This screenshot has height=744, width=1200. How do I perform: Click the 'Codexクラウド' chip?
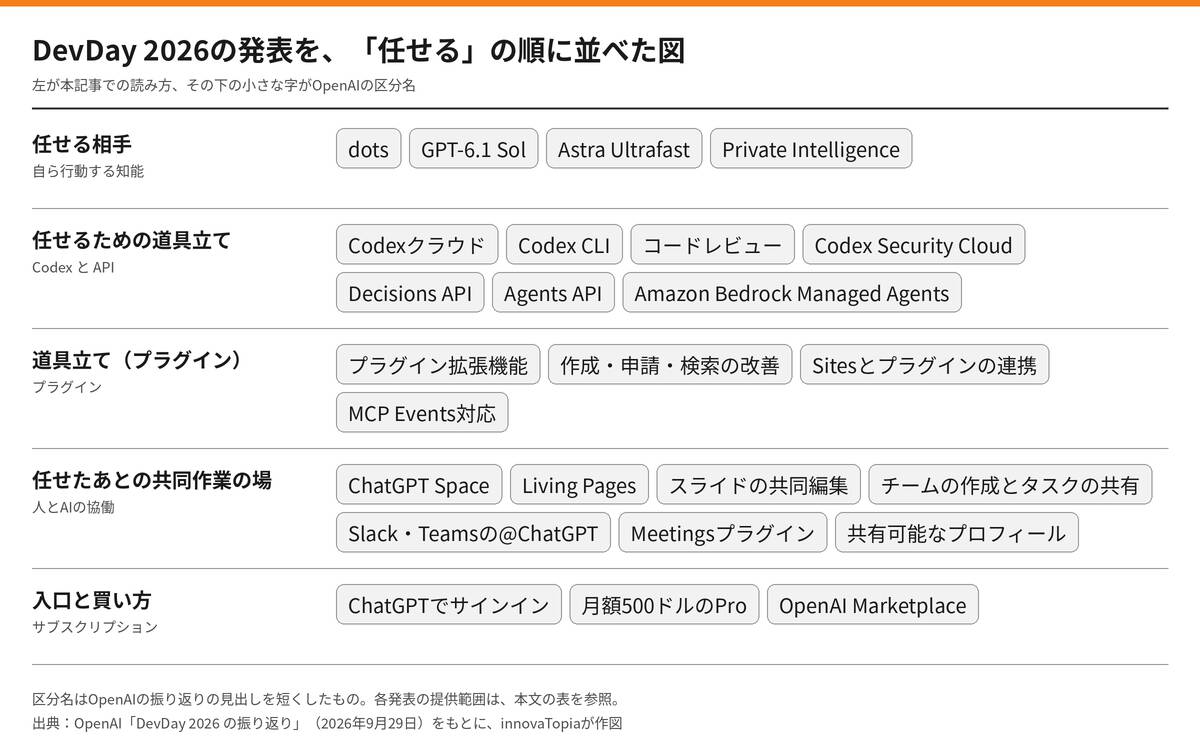click(417, 245)
